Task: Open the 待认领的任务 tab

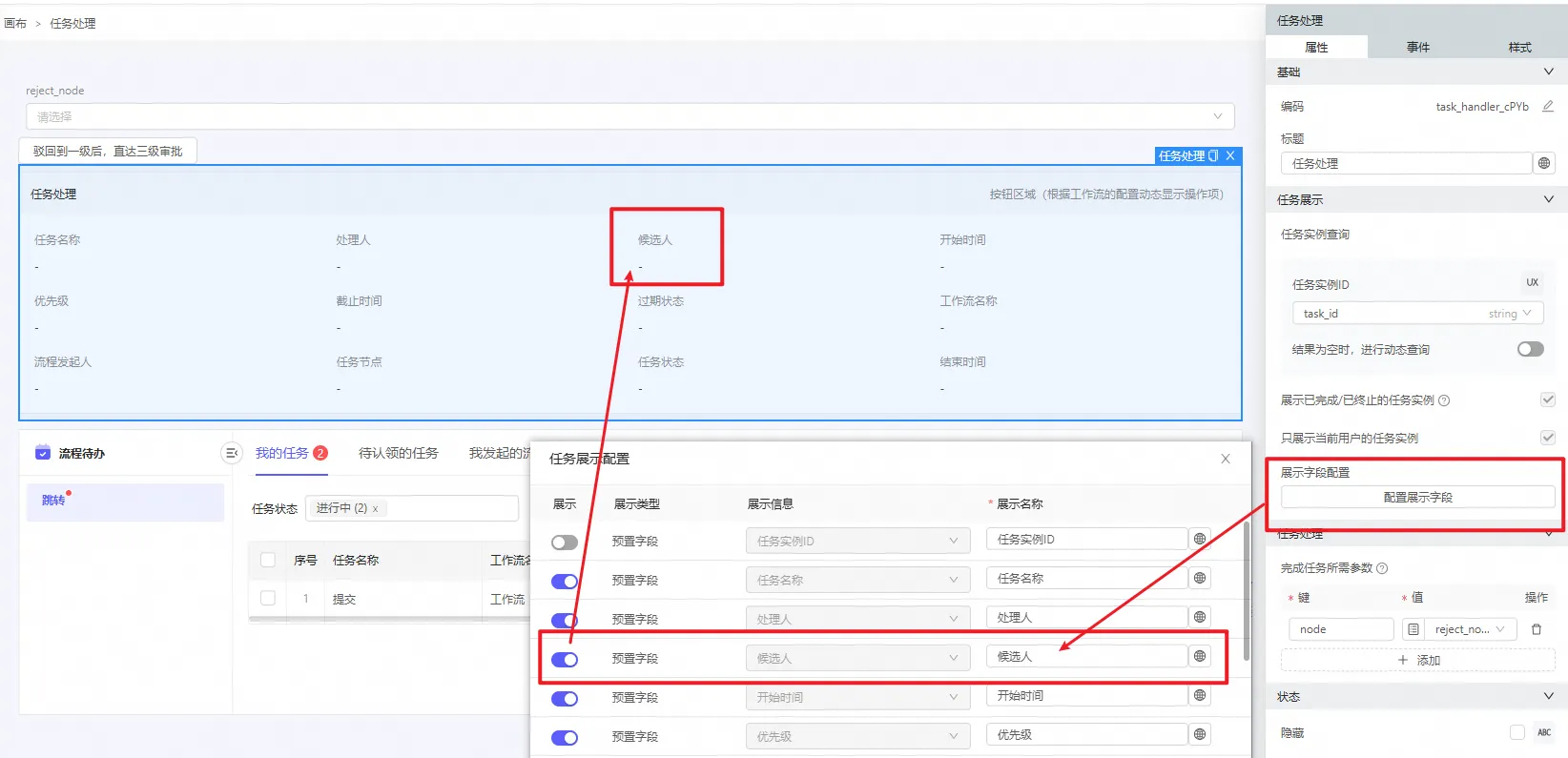Action: tap(398, 453)
